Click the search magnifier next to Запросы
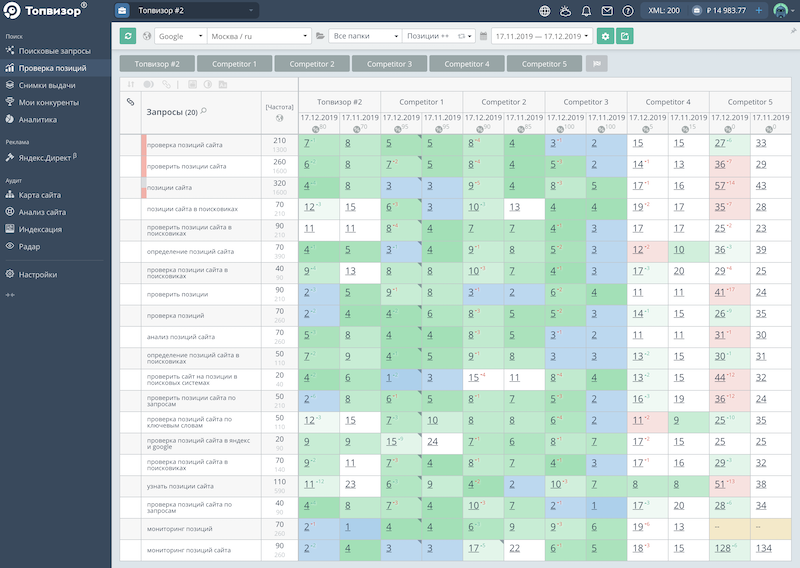The height and width of the screenshot is (568, 800). click(204, 111)
